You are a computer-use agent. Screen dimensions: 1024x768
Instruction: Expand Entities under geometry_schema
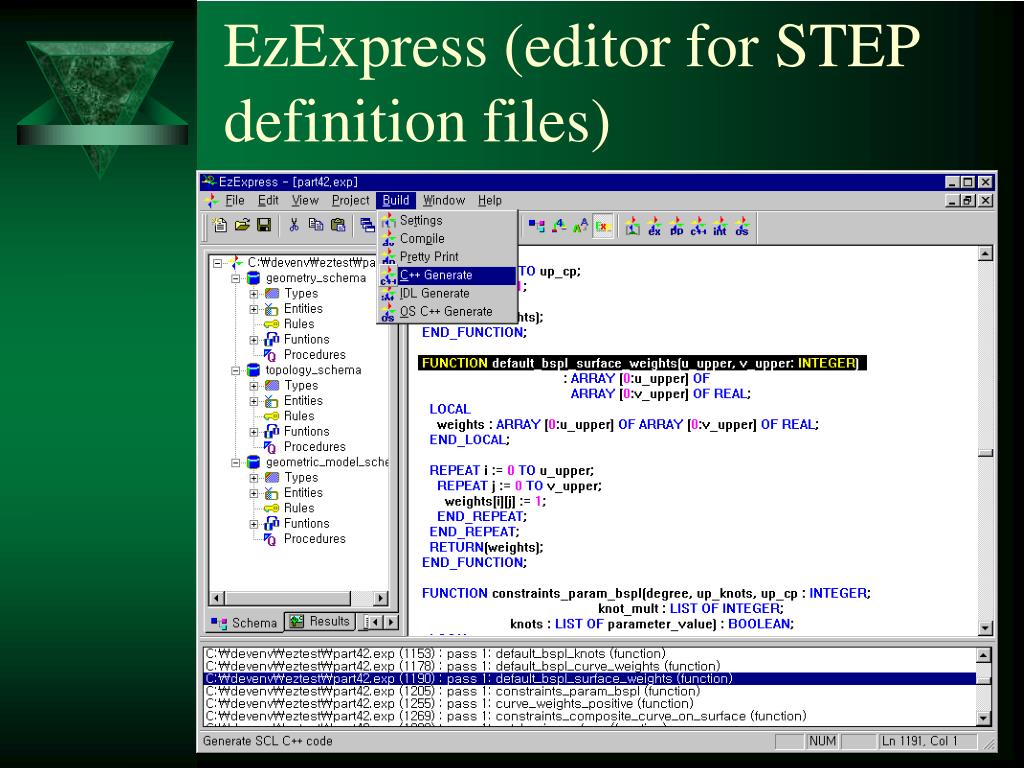[254, 310]
